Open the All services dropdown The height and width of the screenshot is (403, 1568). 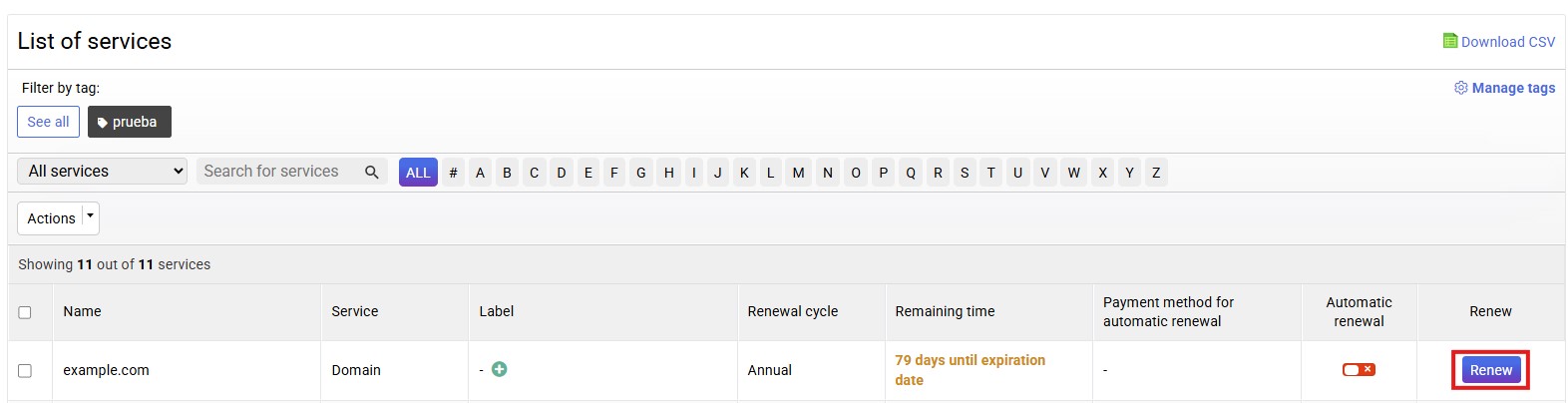[x=103, y=172]
